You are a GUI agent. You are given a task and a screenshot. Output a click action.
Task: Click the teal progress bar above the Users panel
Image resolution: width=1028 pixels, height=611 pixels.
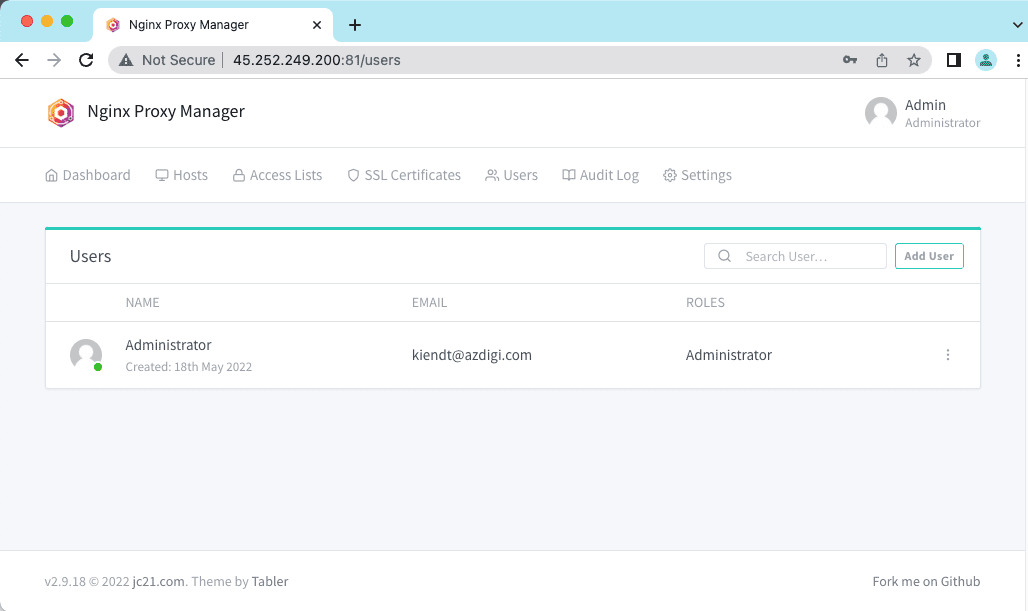(513, 228)
